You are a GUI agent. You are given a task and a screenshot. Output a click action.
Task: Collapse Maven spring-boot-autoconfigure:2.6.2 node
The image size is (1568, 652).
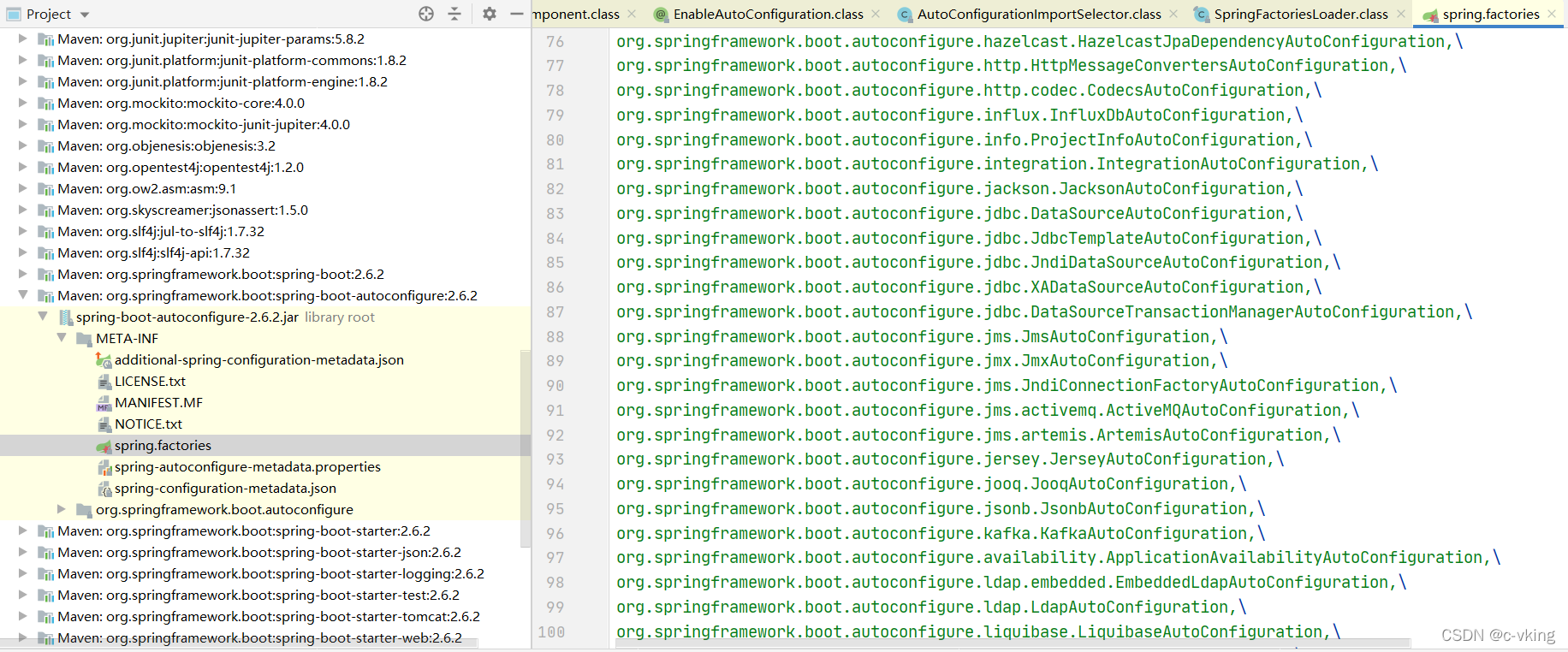point(23,295)
